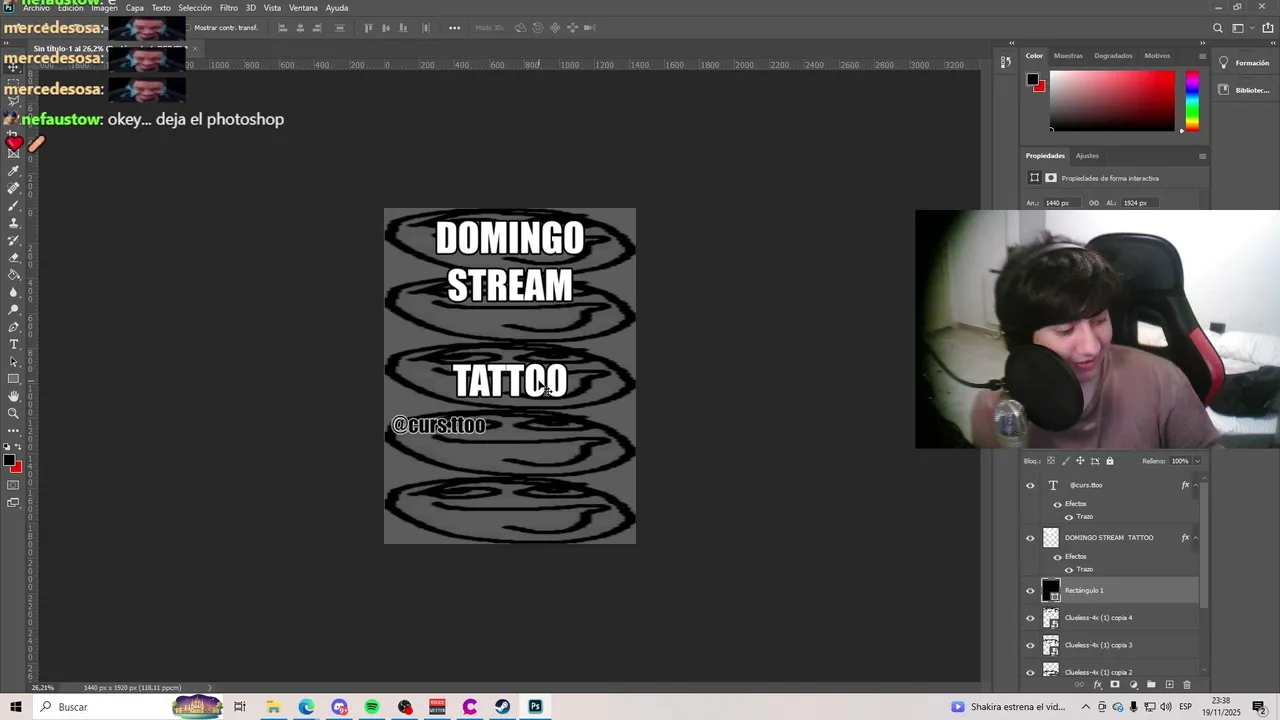Select the Hand tool
The height and width of the screenshot is (720, 1280).
coord(14,396)
